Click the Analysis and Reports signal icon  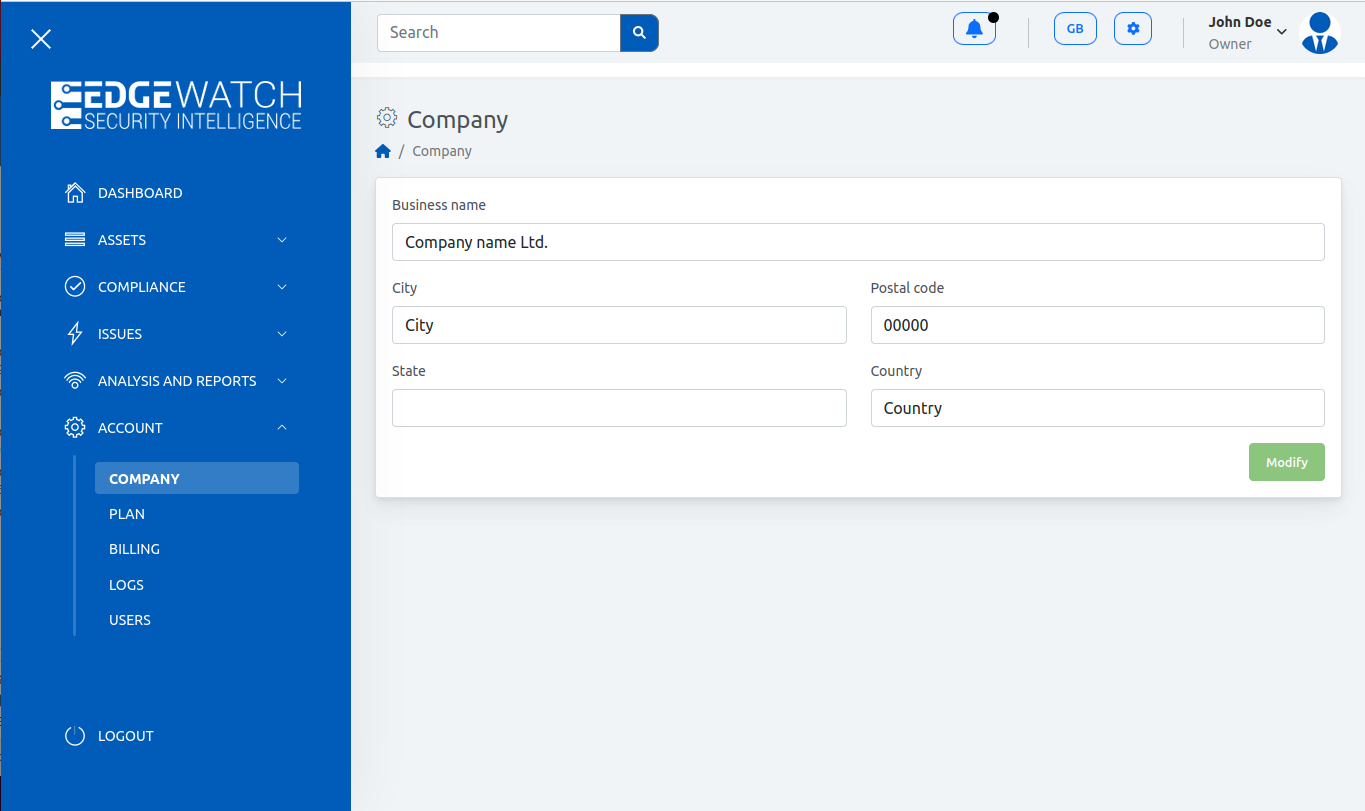pos(75,381)
